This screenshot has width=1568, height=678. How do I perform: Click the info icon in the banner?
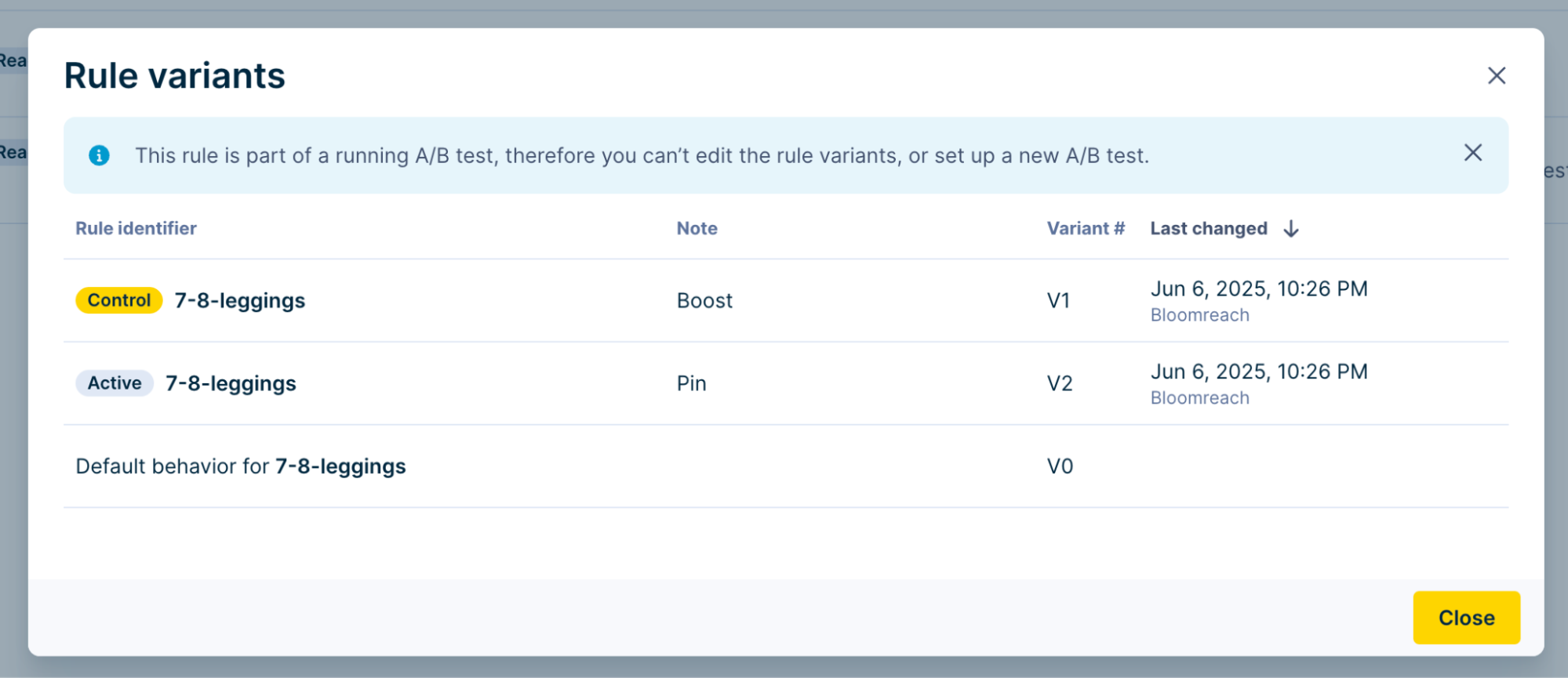point(99,154)
